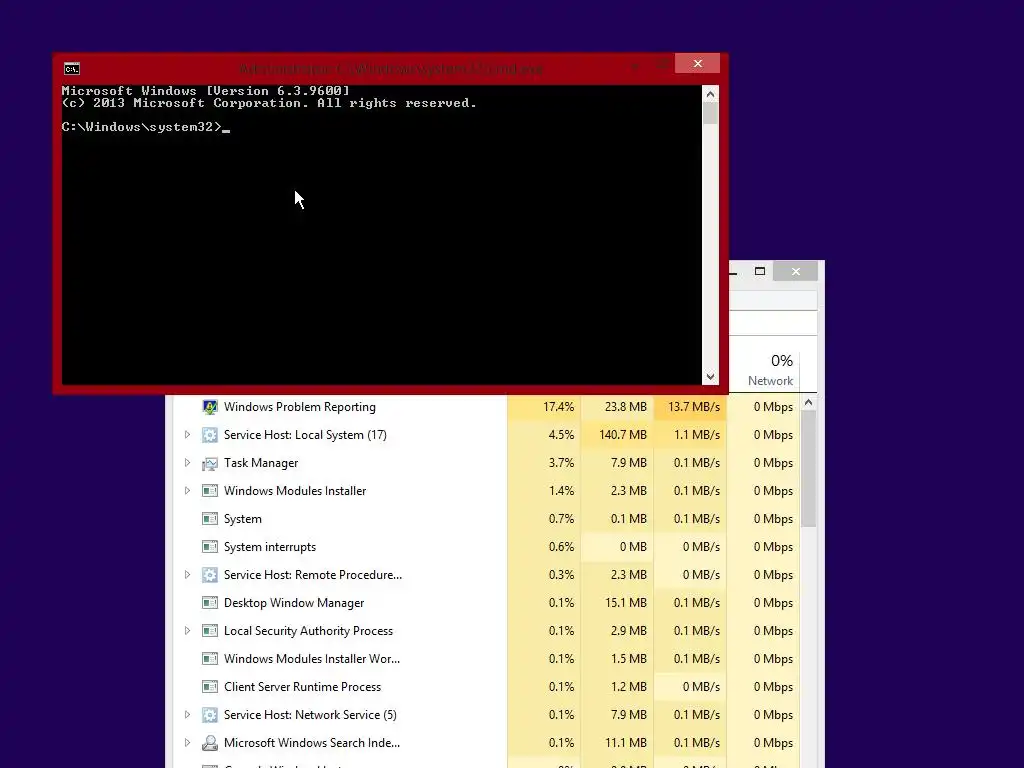The height and width of the screenshot is (768, 1024).
Task: Select Windows Modules Installer Wor... name
Action: click(x=312, y=659)
